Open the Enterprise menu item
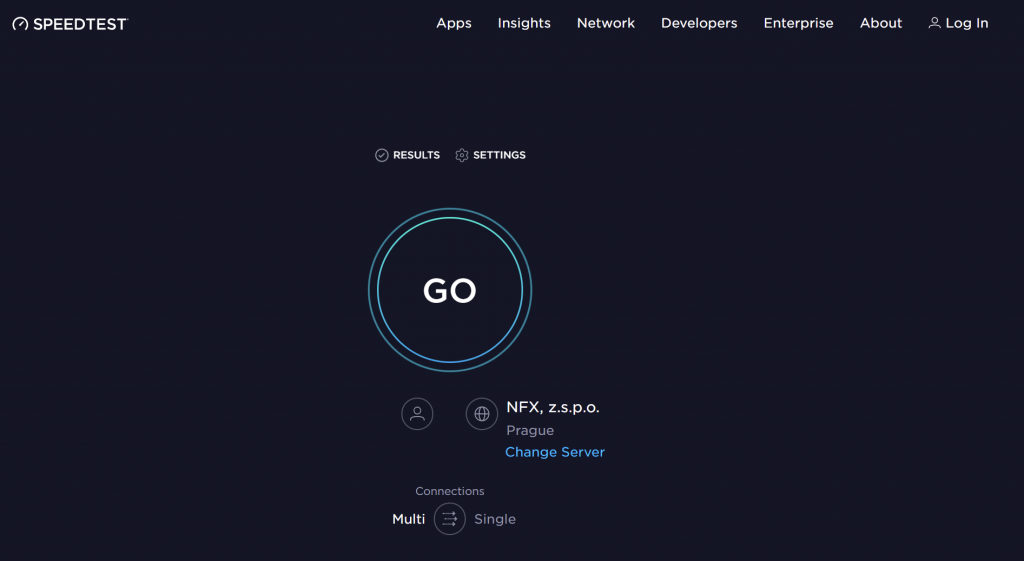Screen dimensions: 1024x561 pyautogui.click(x=798, y=23)
